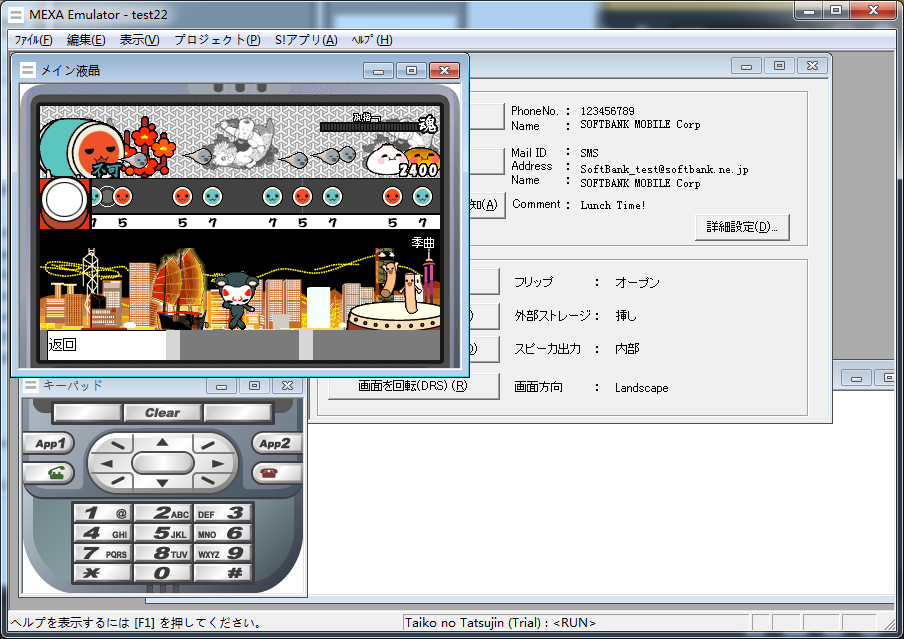The image size is (904, 639).
Task: Click the SoftBank_test@softbank.ne.jp address
Action: (664, 169)
